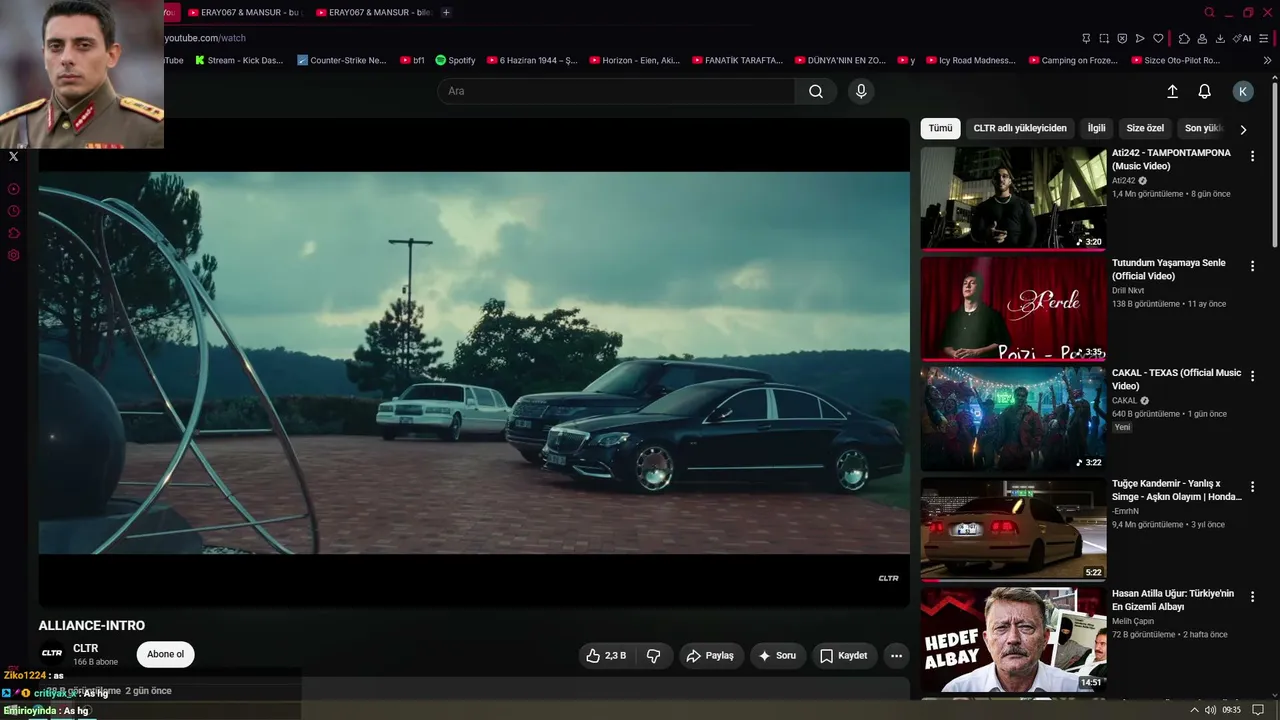Open the 'Stream - Kick Das...' bookmark
The height and width of the screenshot is (720, 1280).
click(x=239, y=60)
